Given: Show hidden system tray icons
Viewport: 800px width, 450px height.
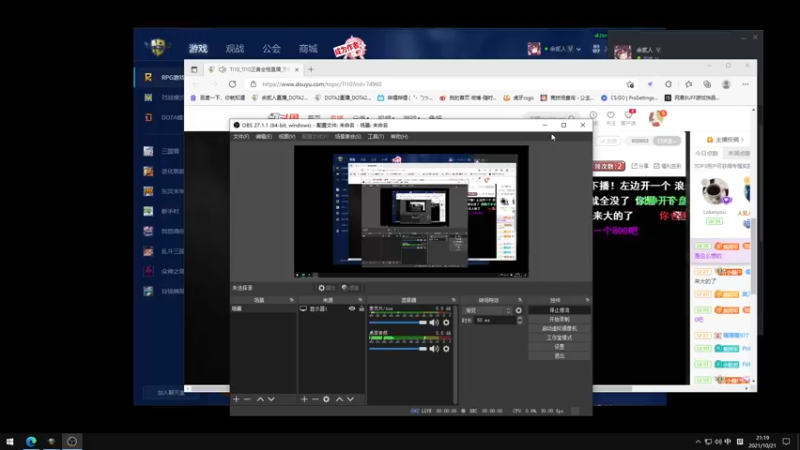Looking at the screenshot, I should (x=698, y=442).
